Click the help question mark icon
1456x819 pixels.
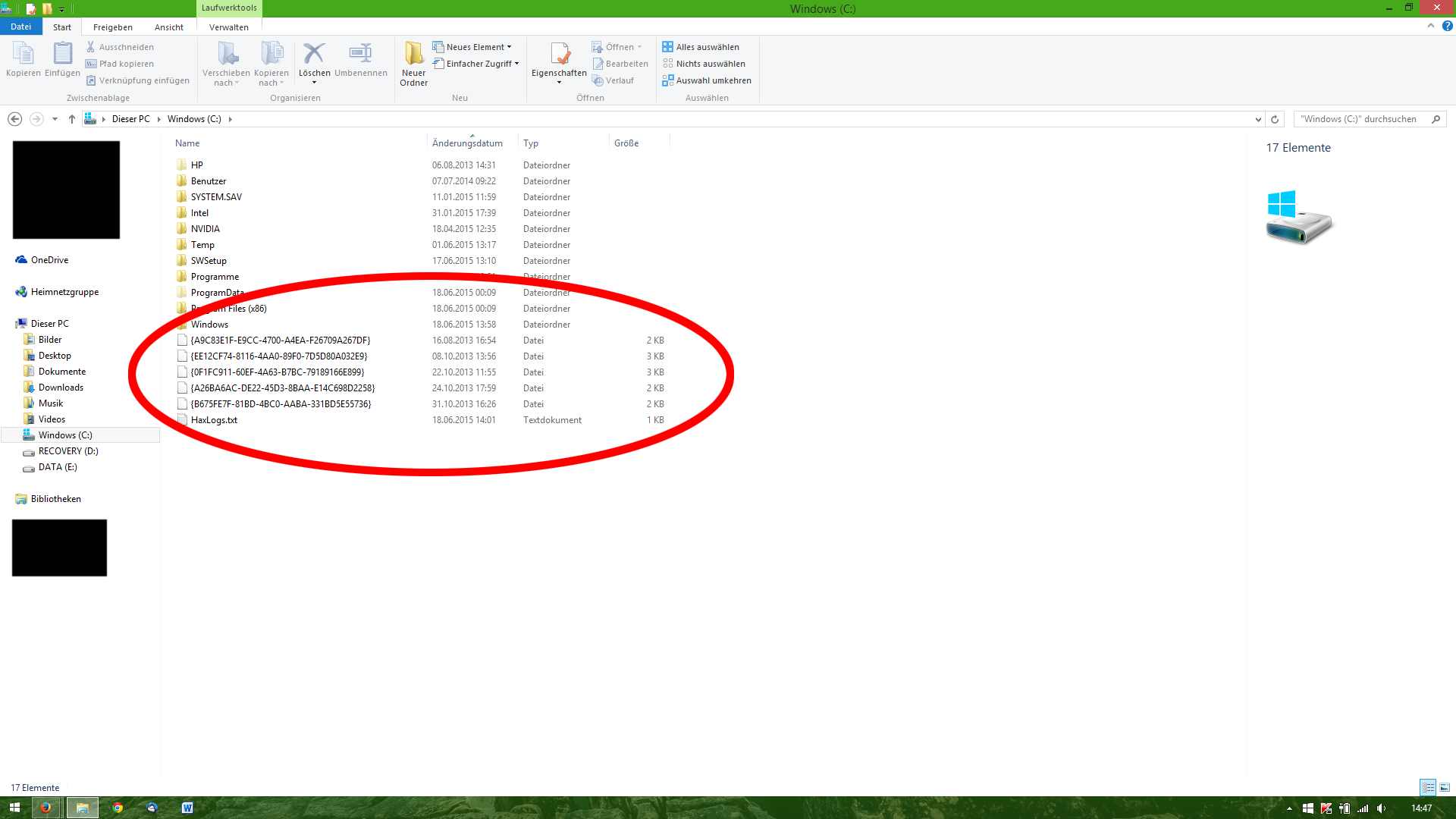pyautogui.click(x=1447, y=26)
